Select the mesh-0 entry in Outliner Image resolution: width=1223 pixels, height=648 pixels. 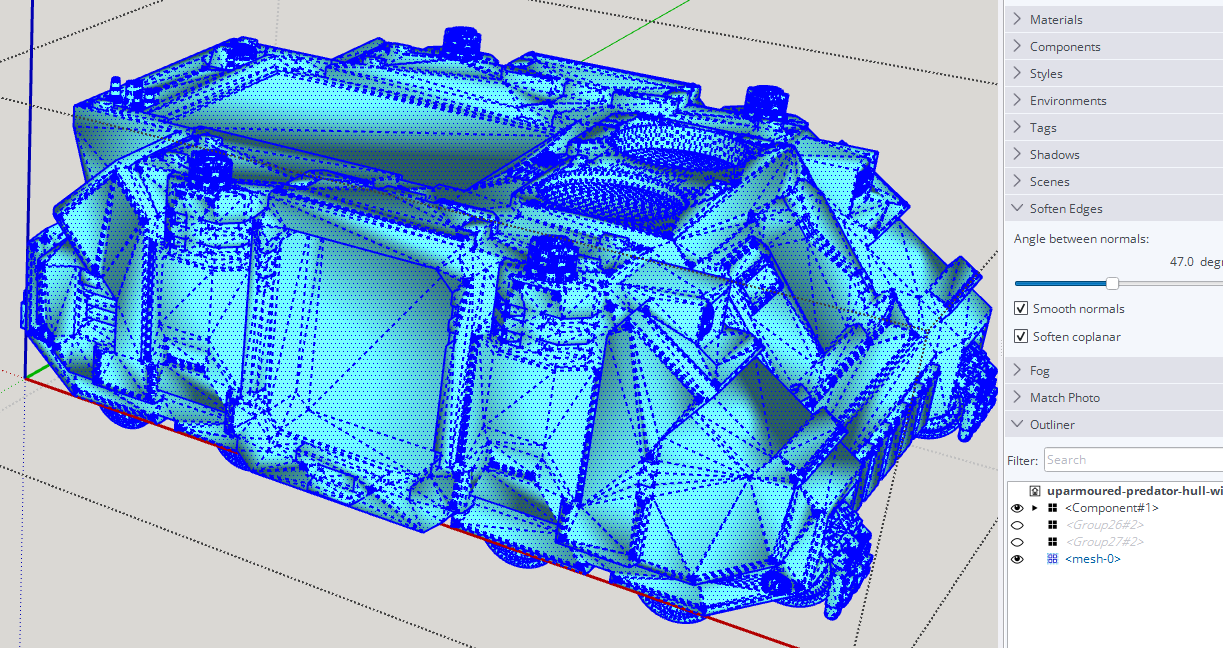[x=1092, y=559]
